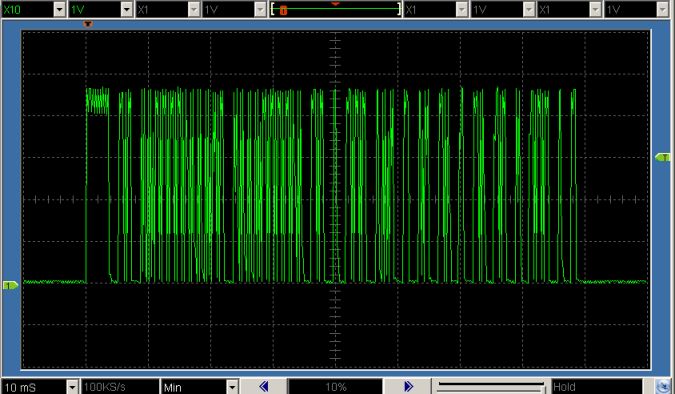The height and width of the screenshot is (394, 675).
Task: Open channel 2's greyed X1 probe dropdown
Action: (168, 9)
